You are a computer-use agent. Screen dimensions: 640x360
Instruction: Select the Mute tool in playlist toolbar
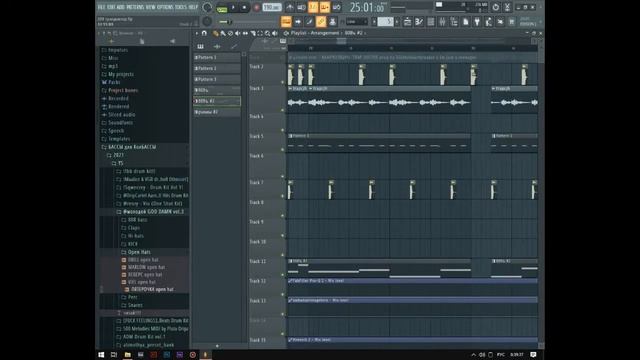[238, 33]
